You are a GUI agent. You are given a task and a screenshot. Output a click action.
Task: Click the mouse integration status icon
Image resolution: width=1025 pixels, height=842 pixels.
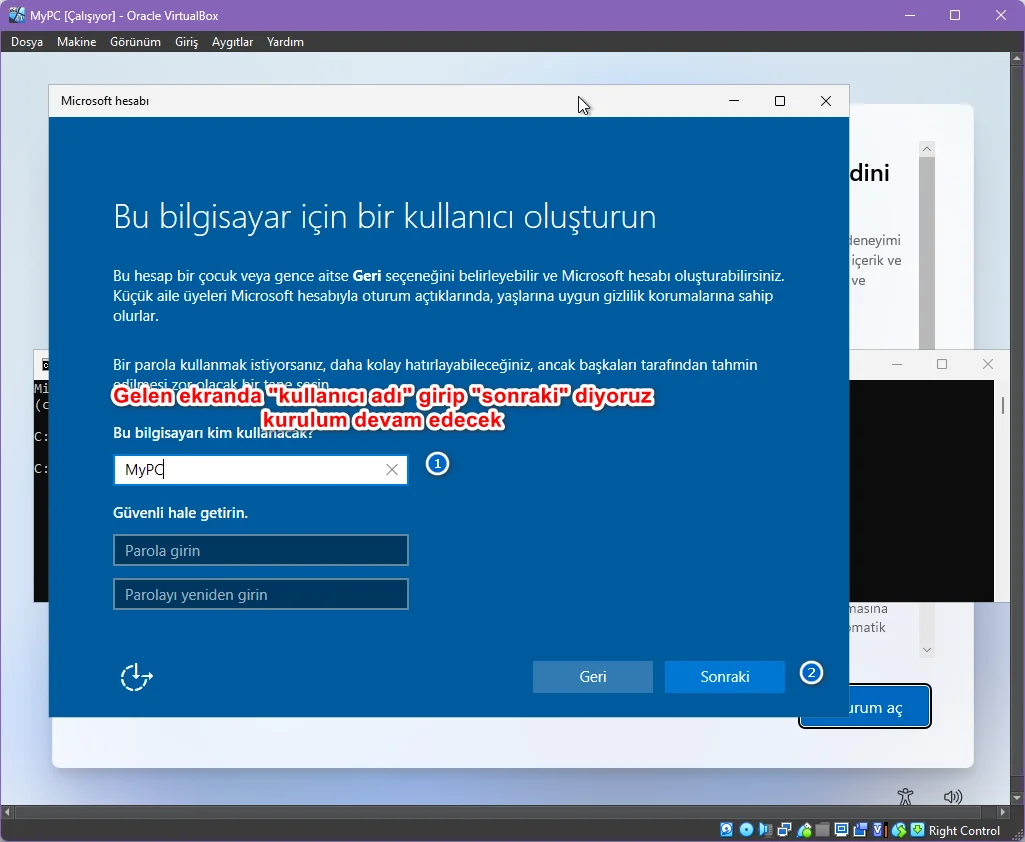point(899,830)
